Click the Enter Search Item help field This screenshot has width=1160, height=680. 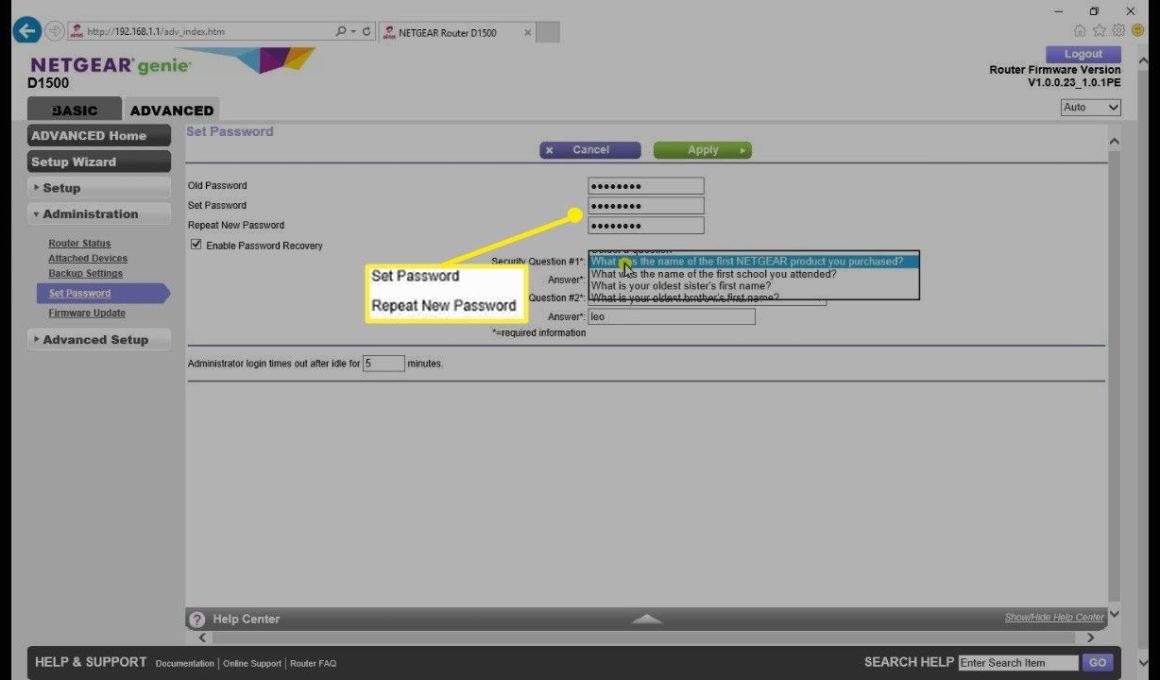tap(1019, 663)
